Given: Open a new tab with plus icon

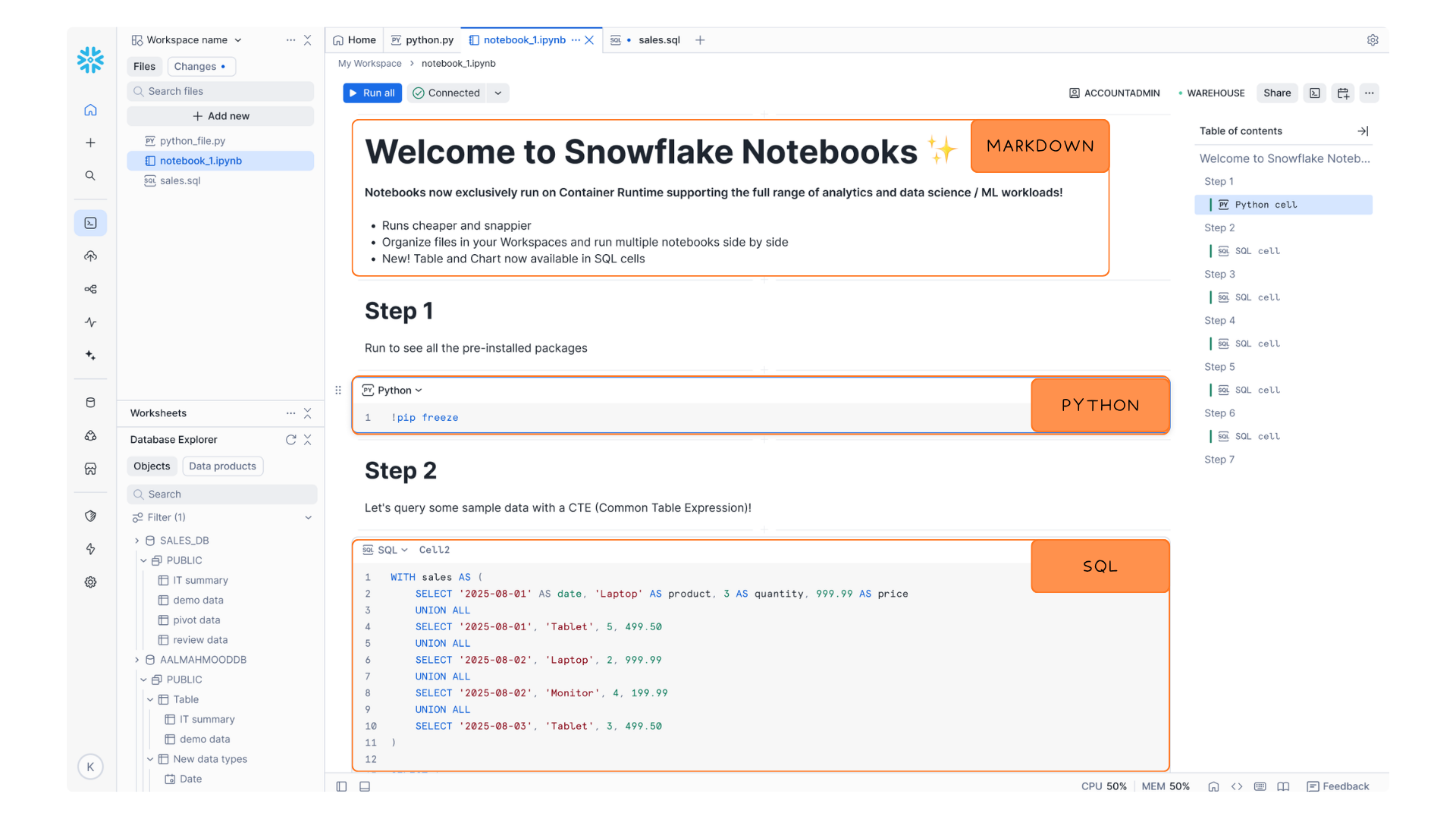Looking at the screenshot, I should (x=700, y=40).
